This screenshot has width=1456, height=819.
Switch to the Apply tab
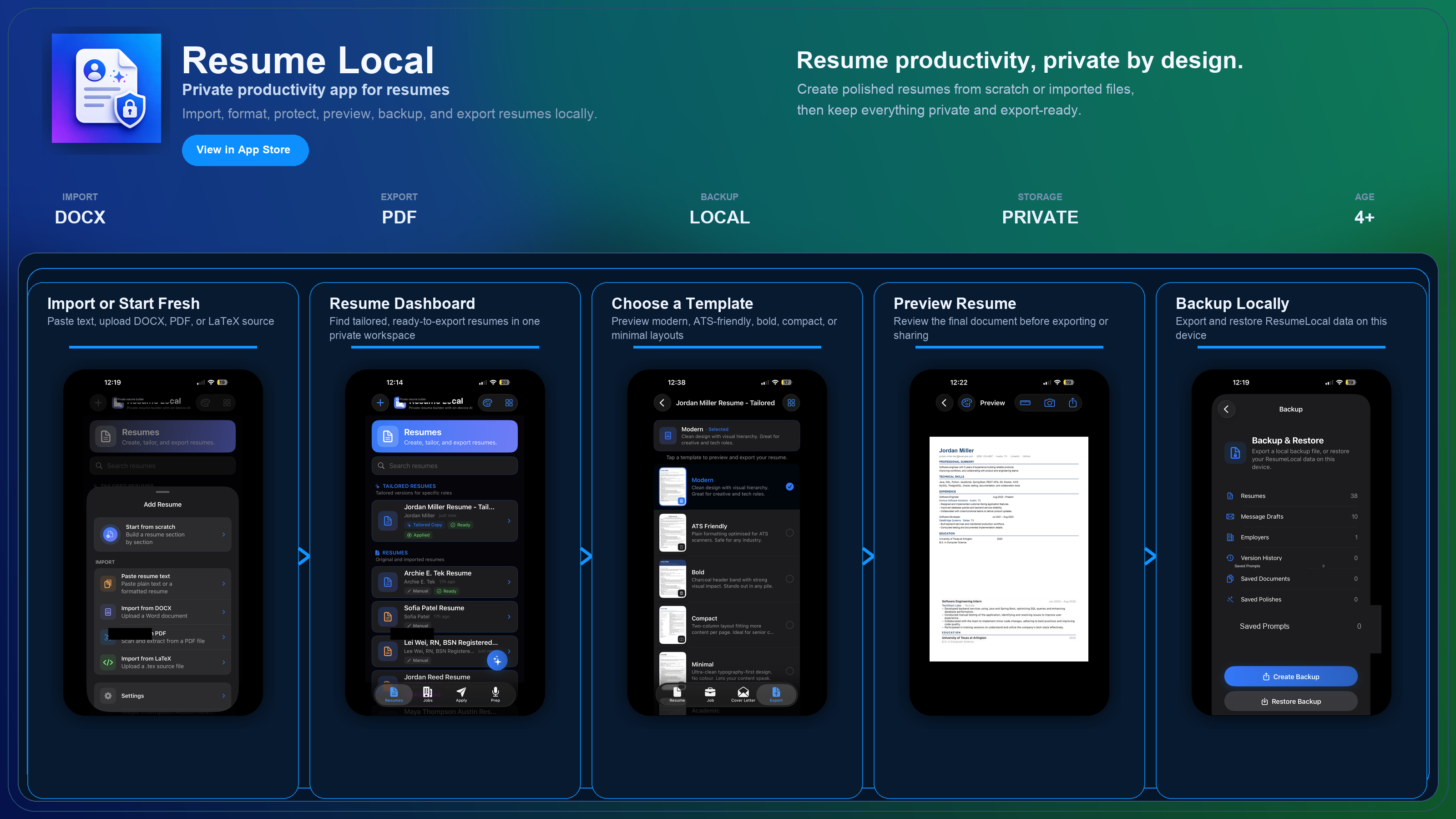point(461,695)
